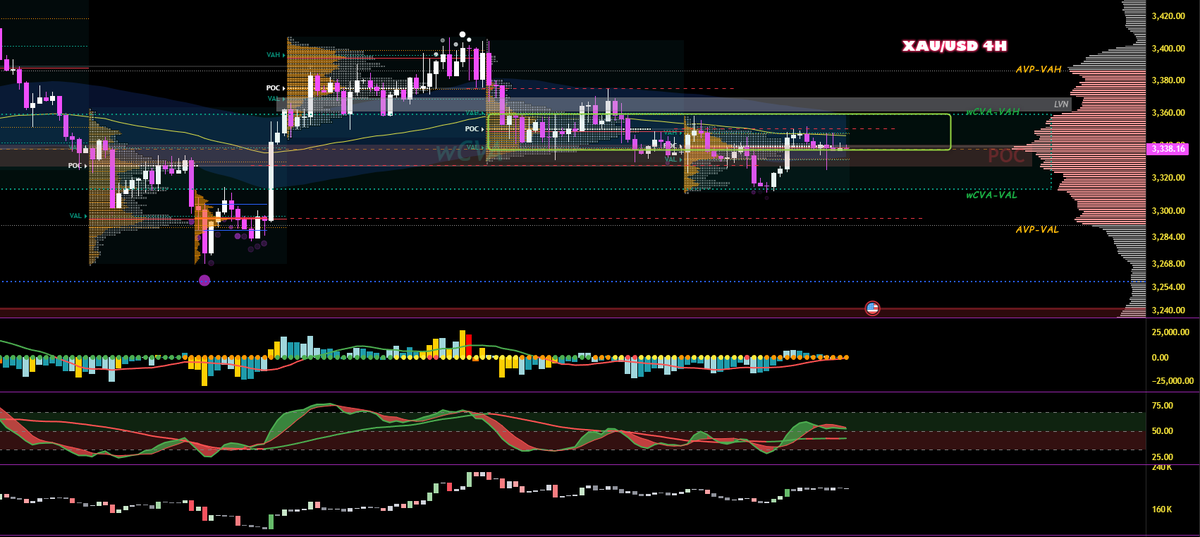This screenshot has width=1200, height=537.
Task: Click the 3,268.00 price axis value
Action: (x=1168, y=263)
